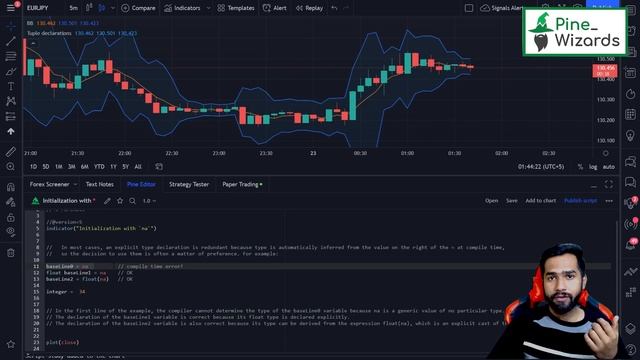Viewport: 640px width, 360px height.
Task: Switch to the Pine Editor tab
Action: pos(141,184)
